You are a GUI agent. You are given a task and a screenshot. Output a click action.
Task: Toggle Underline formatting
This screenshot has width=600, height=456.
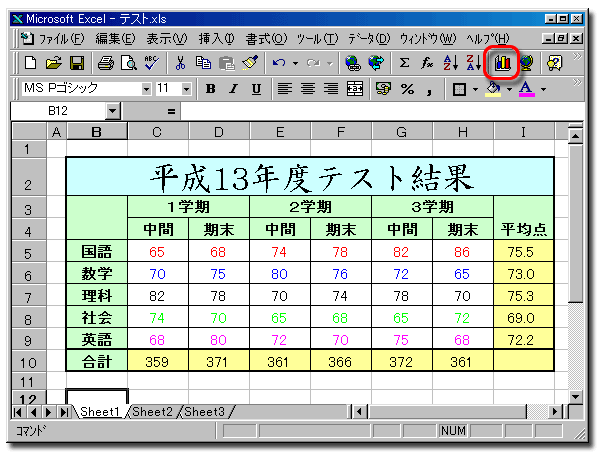point(256,89)
